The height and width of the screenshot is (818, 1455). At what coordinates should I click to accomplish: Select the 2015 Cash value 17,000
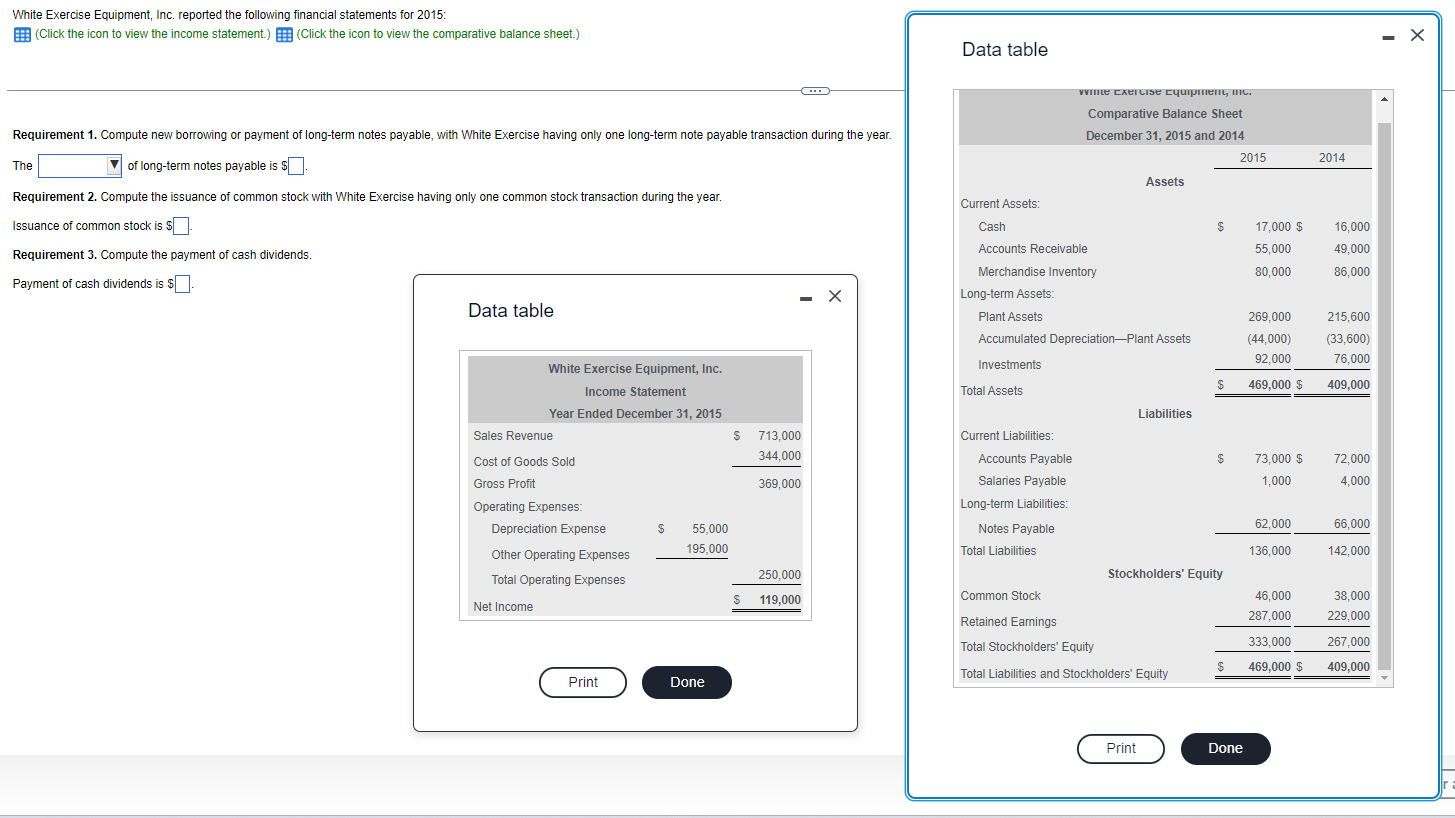point(1272,228)
